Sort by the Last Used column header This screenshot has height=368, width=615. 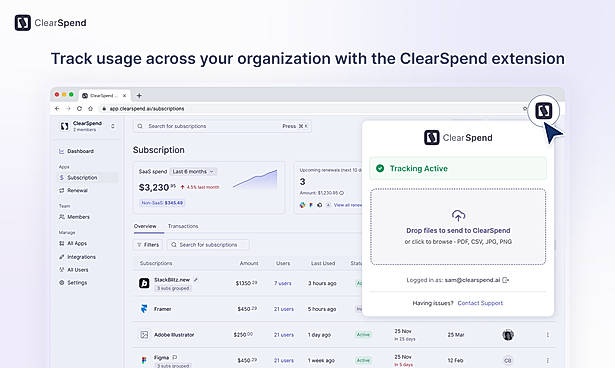(x=323, y=263)
